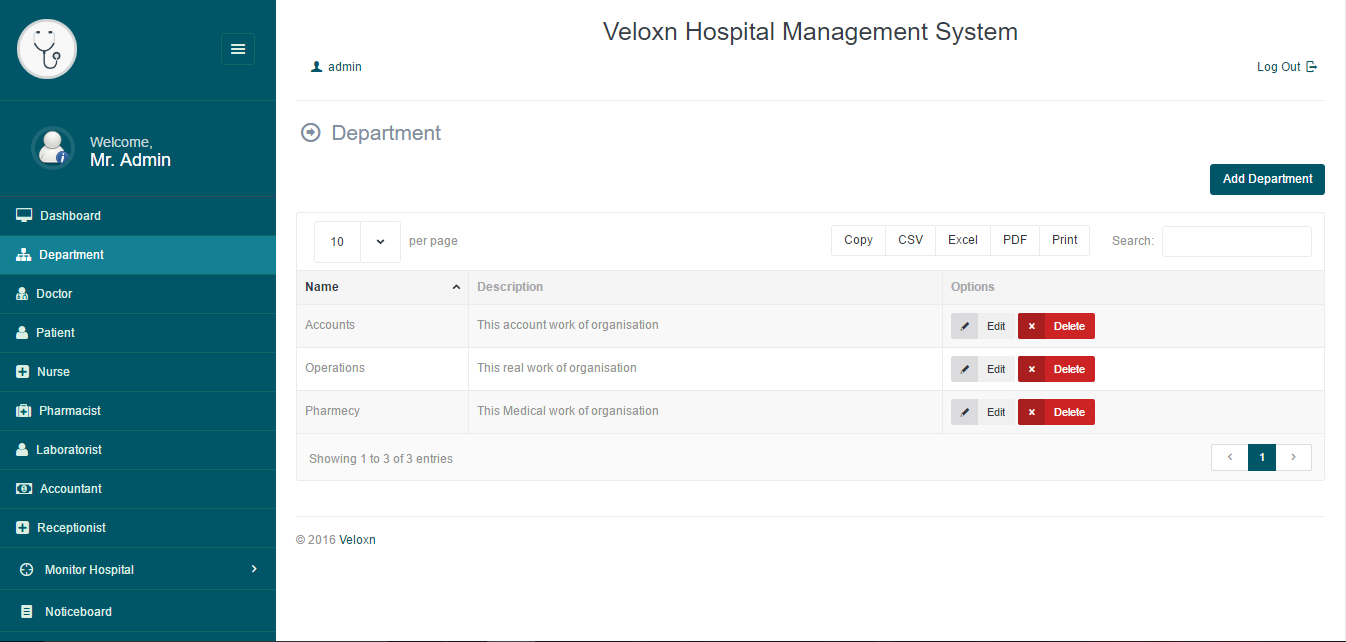The image size is (1346, 642).
Task: Click the Mr. Admin avatar icon
Action: click(x=52, y=148)
